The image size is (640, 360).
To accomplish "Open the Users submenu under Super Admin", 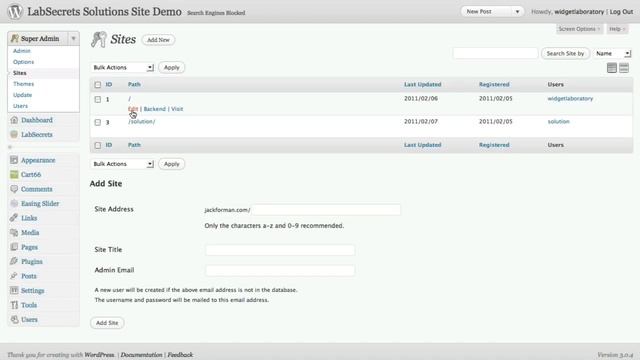I will (x=20, y=106).
